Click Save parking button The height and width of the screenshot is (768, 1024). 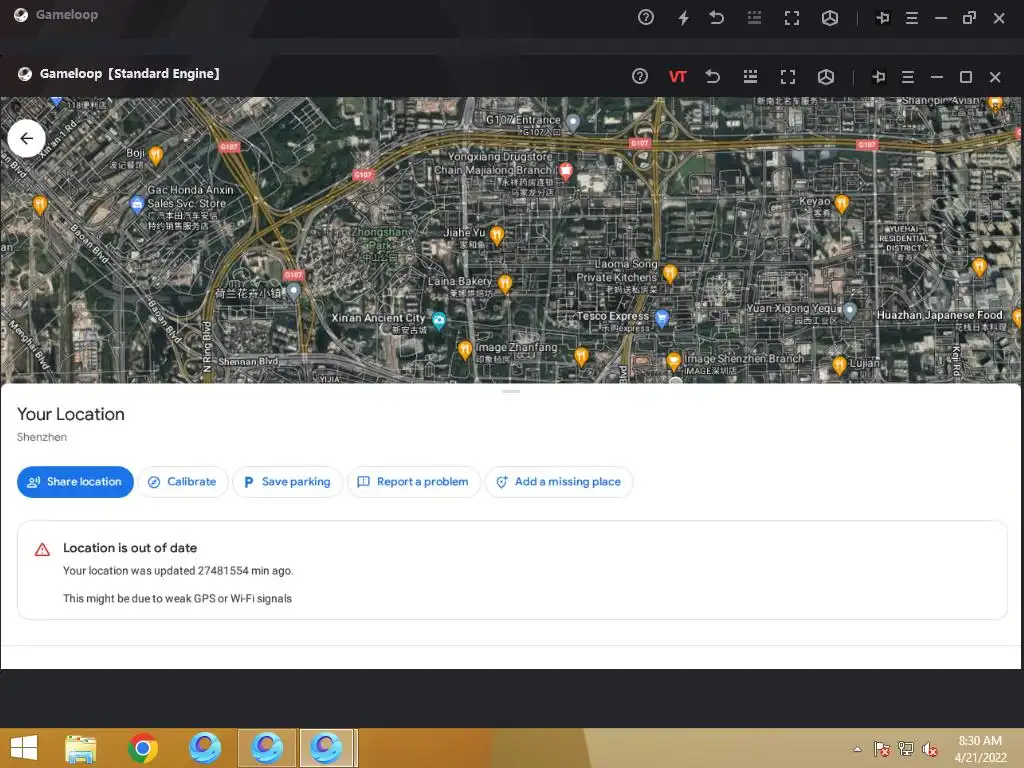coord(287,482)
